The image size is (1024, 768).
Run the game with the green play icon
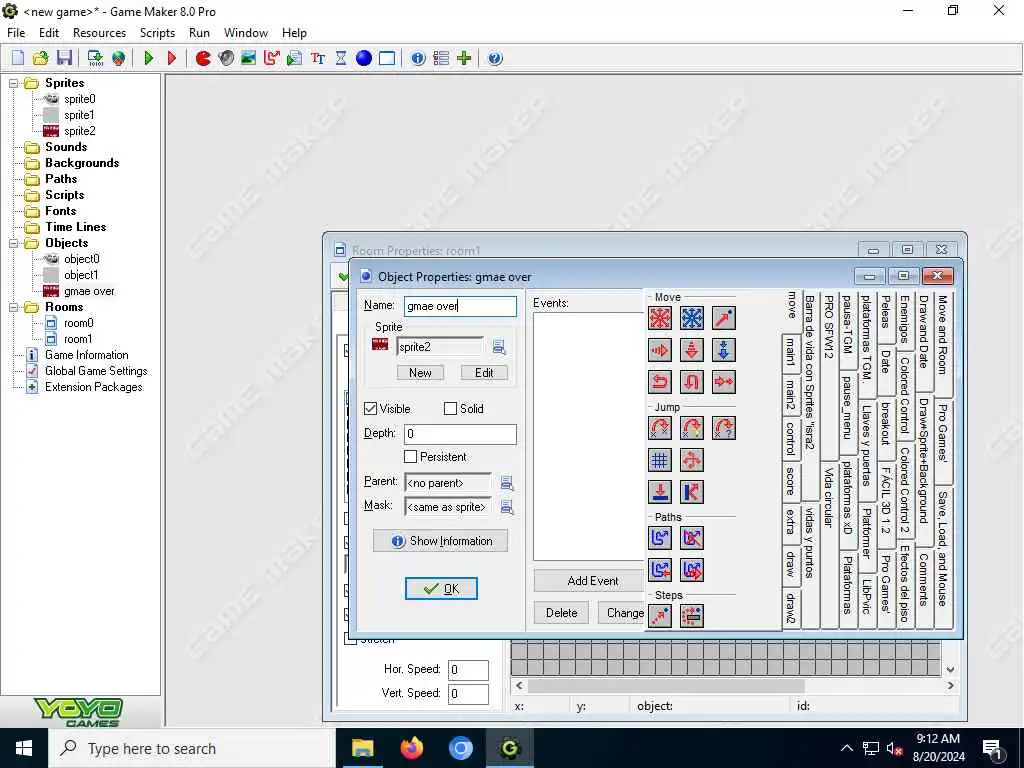tap(149, 58)
